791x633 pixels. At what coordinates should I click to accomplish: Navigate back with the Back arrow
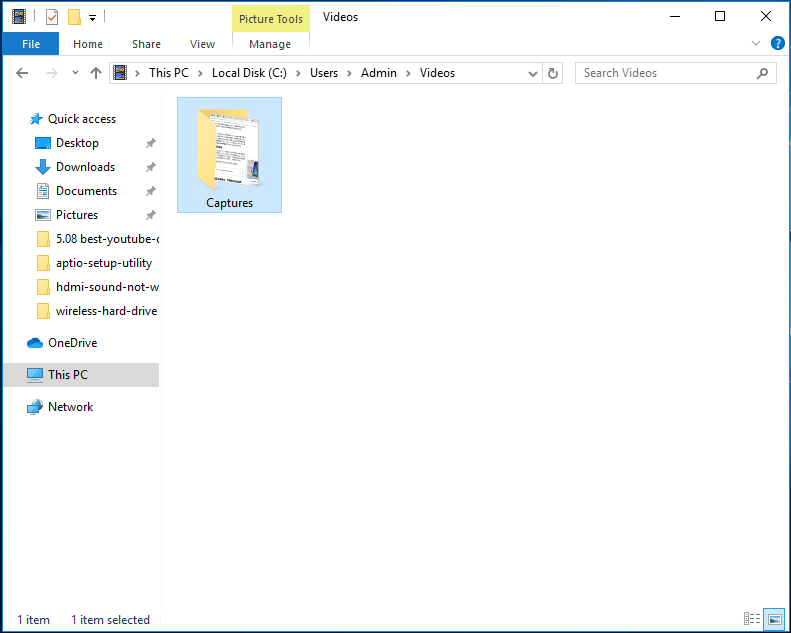point(23,73)
